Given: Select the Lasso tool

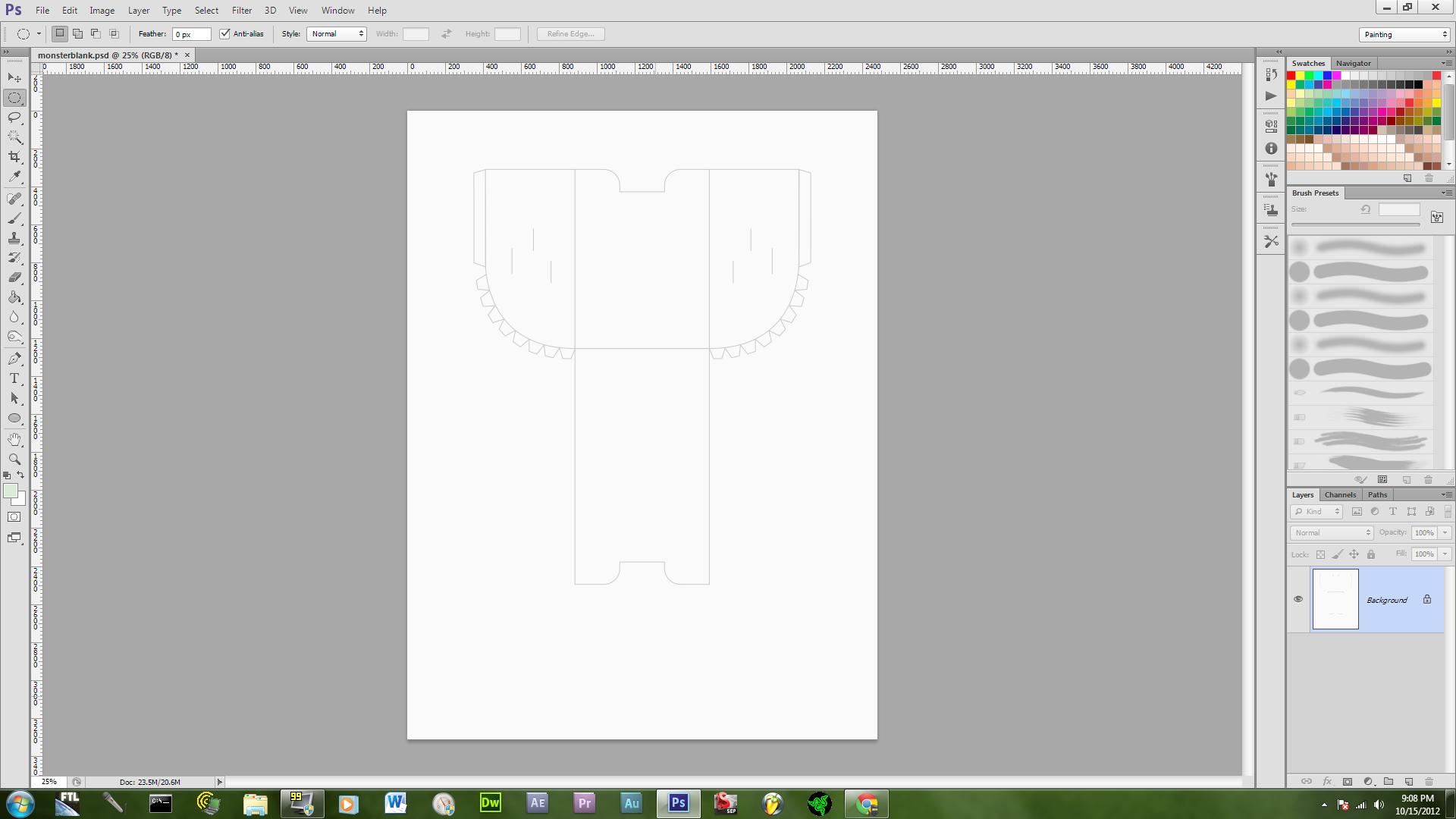Looking at the screenshot, I should 14,118.
